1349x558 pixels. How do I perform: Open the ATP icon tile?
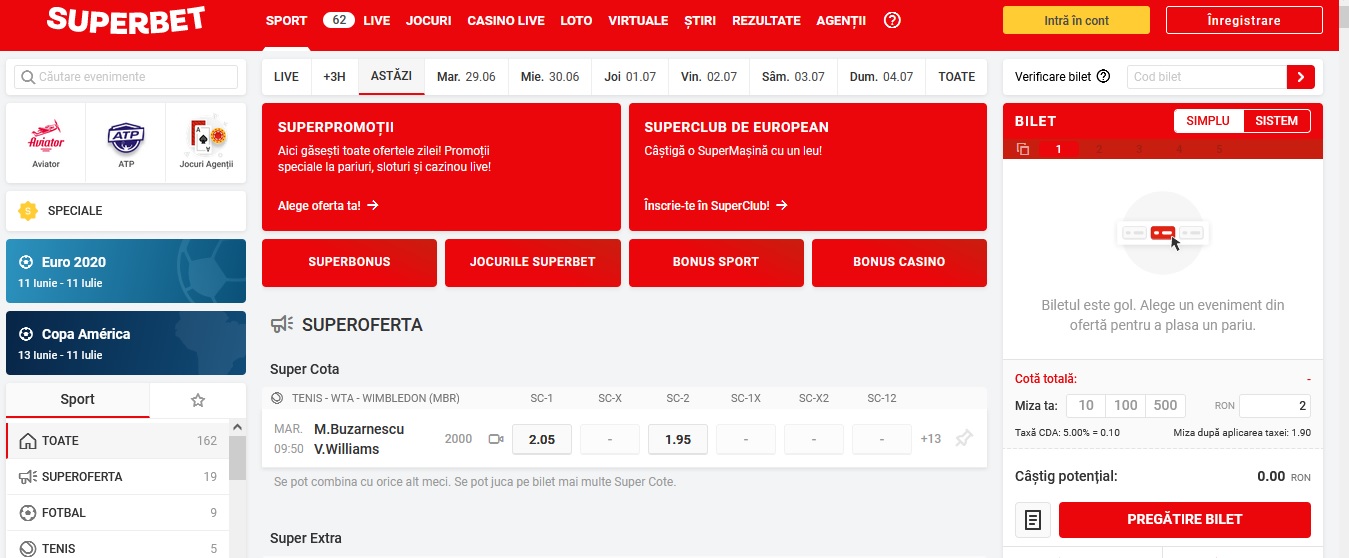126,142
